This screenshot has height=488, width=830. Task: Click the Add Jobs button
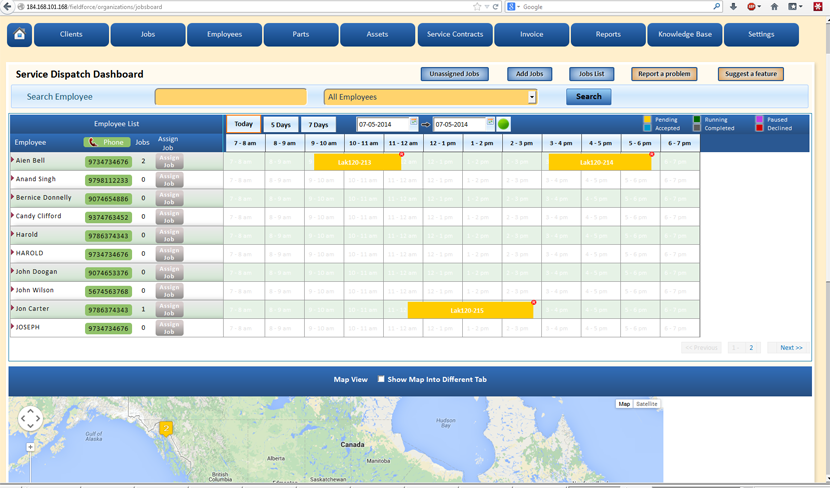tap(529, 74)
